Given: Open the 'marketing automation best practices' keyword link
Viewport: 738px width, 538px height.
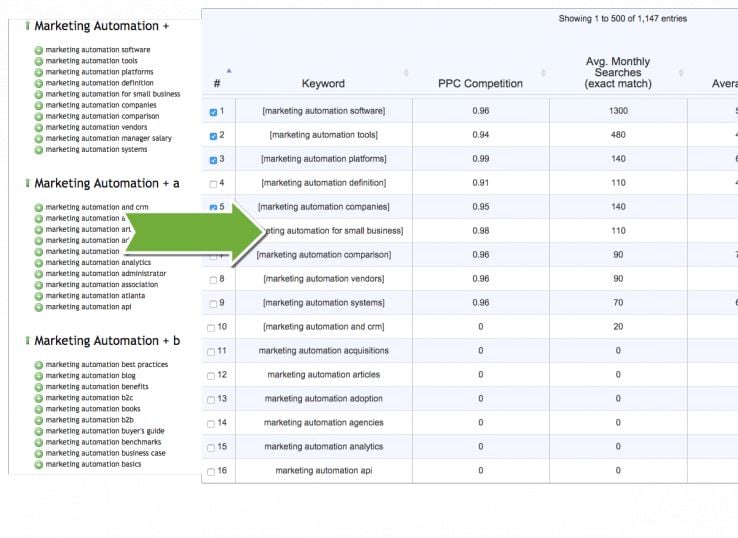Looking at the screenshot, I should point(107,365).
